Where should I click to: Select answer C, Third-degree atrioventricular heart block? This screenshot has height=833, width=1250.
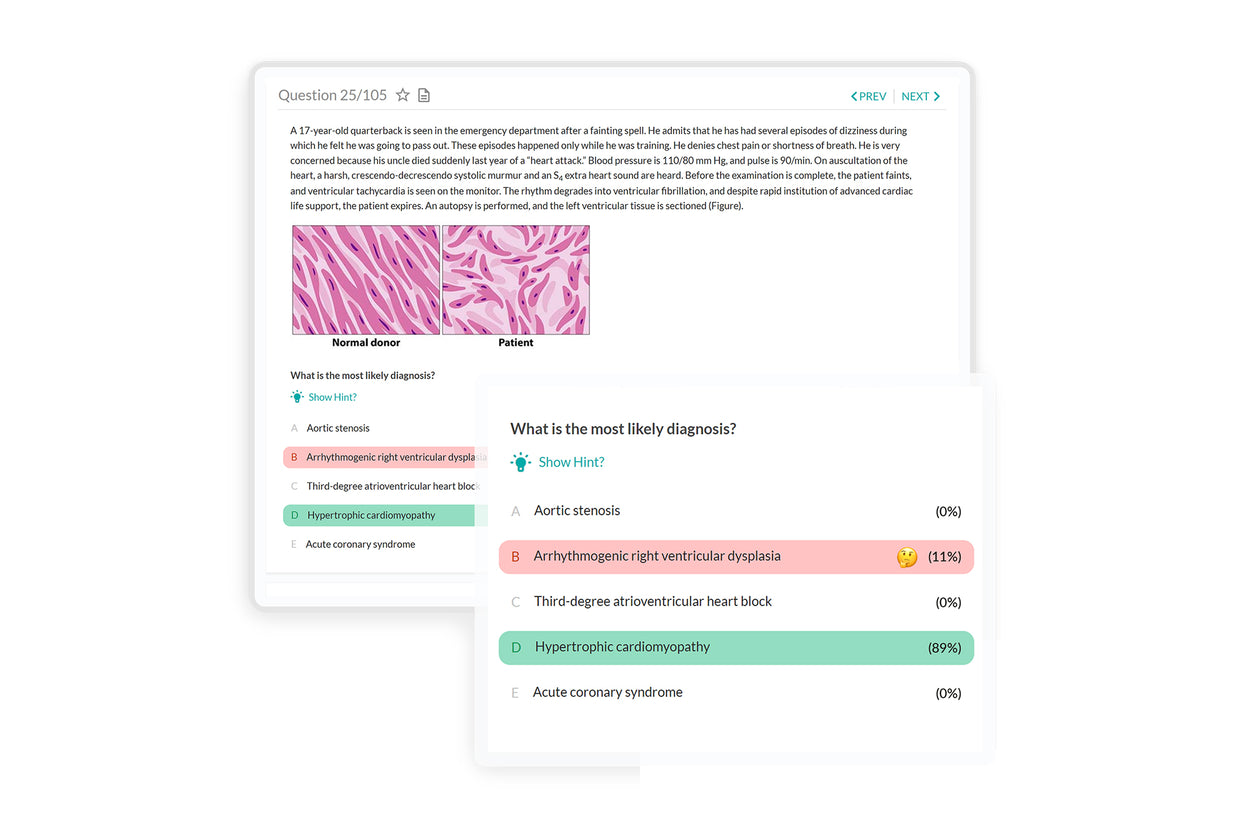[x=652, y=601]
